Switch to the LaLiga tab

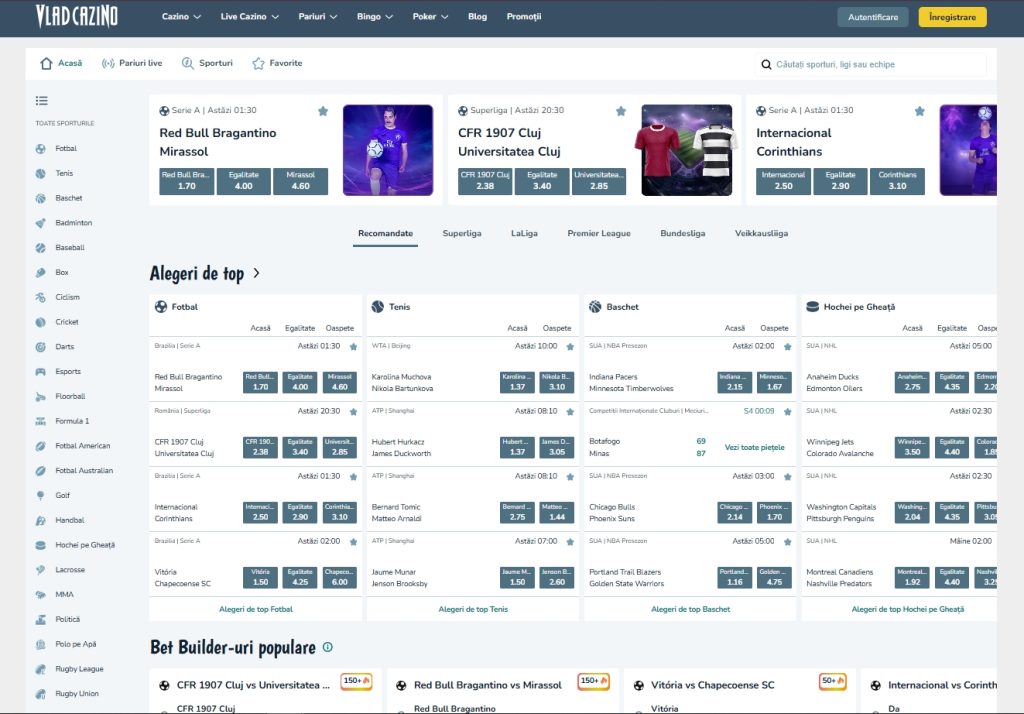pos(524,233)
